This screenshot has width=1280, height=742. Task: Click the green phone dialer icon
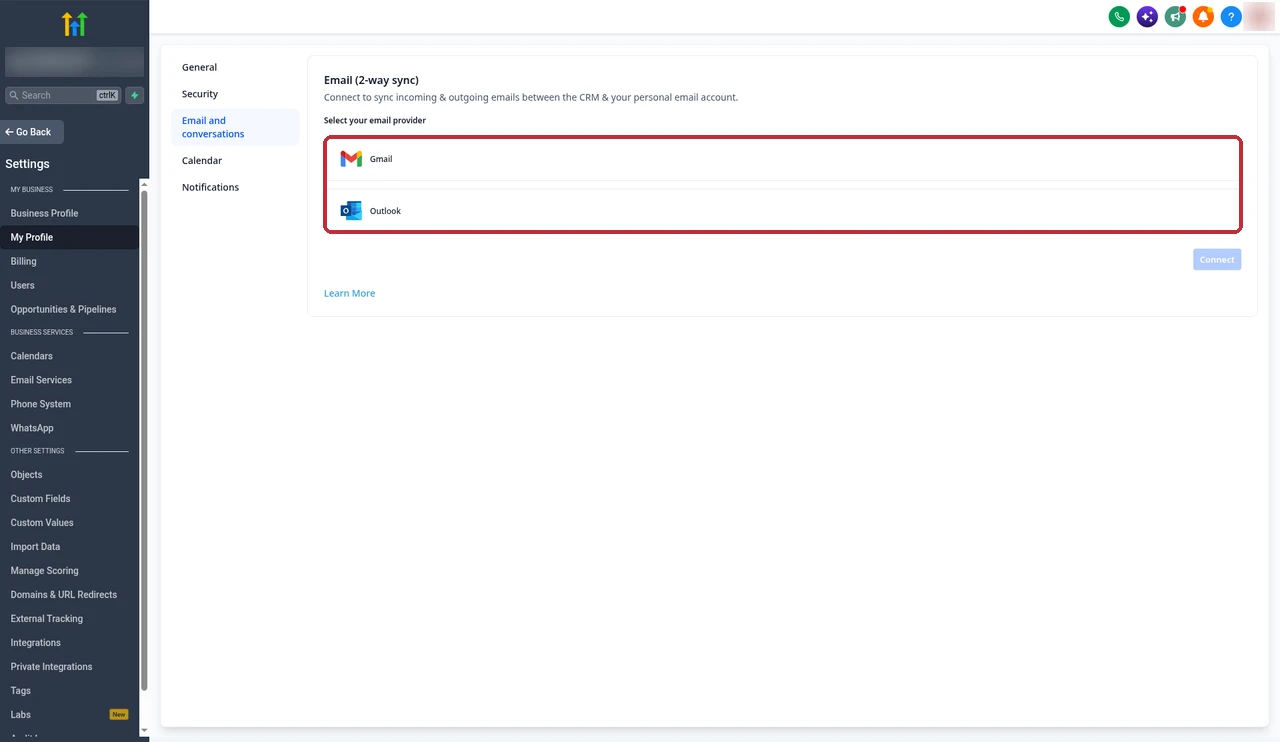[1119, 16]
